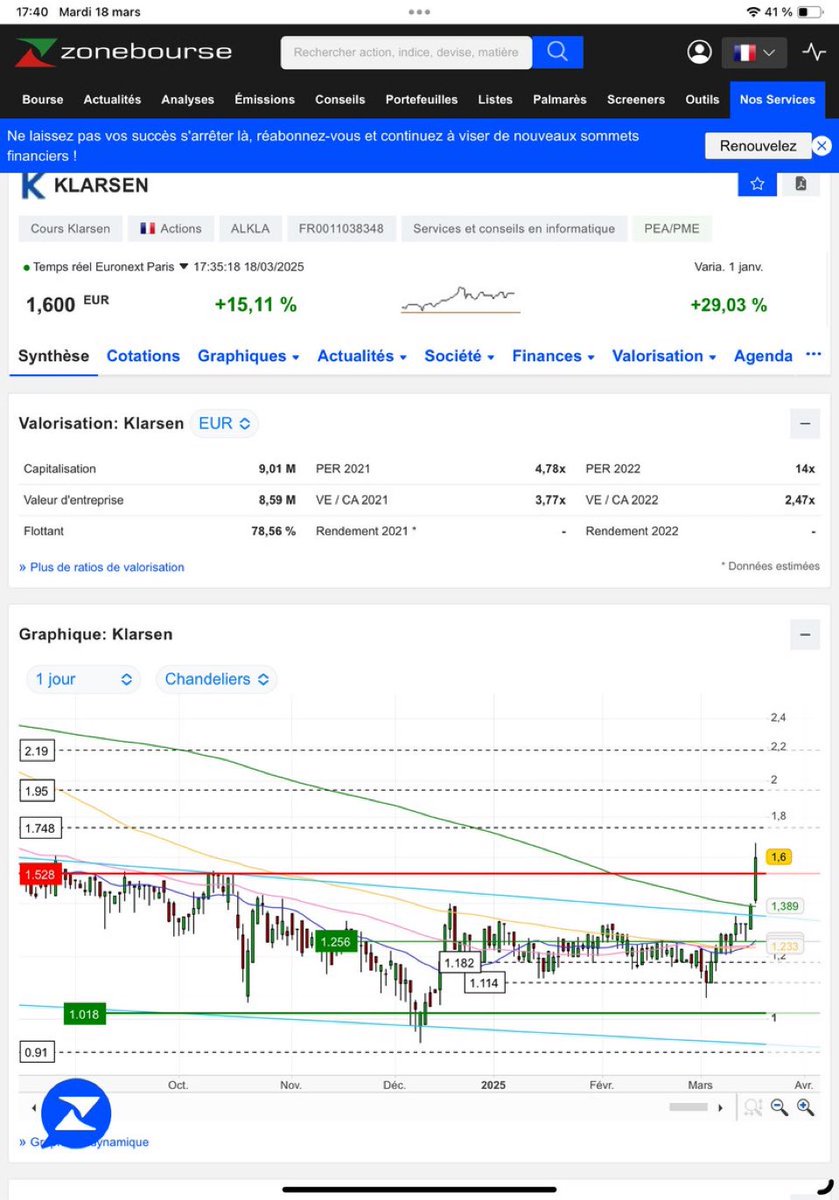Open the more tabs ellipsis menu
Viewport: 839px width, 1200px height.
point(813,355)
